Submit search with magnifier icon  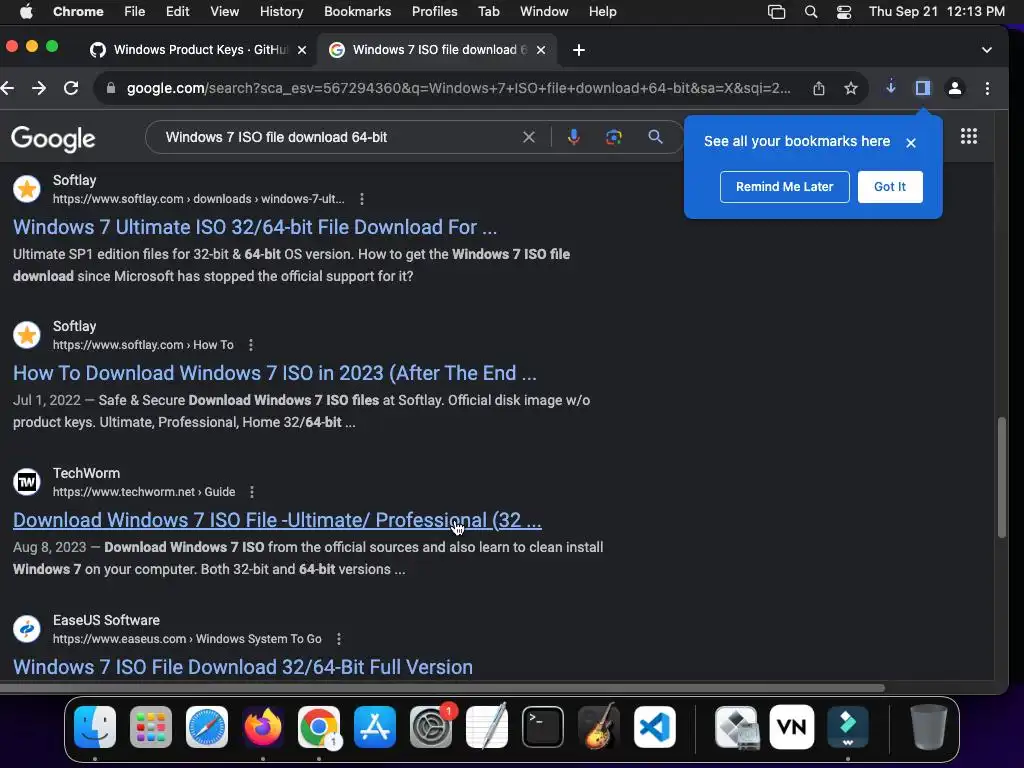point(655,137)
